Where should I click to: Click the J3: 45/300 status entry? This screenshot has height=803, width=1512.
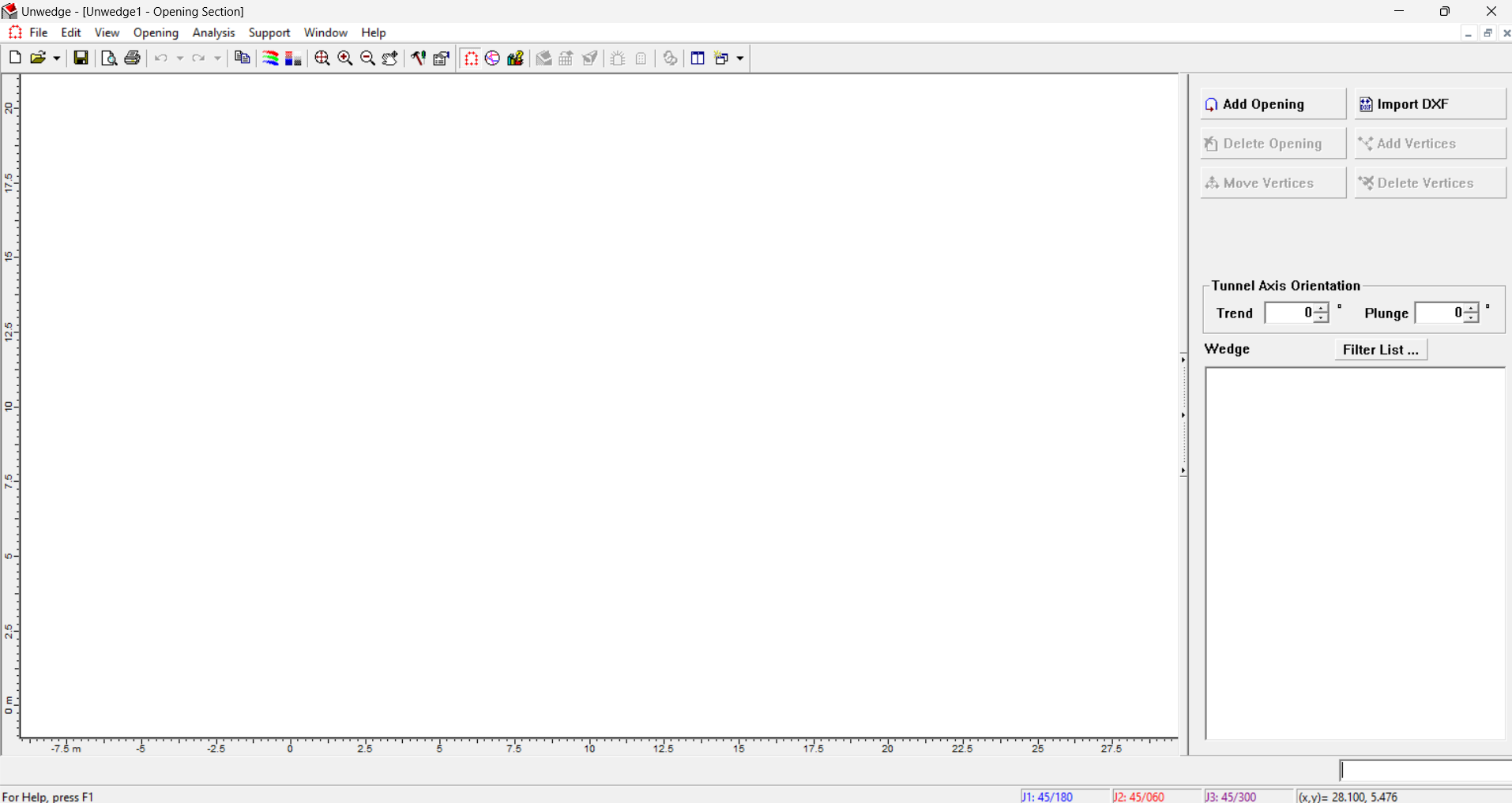[1231, 797]
